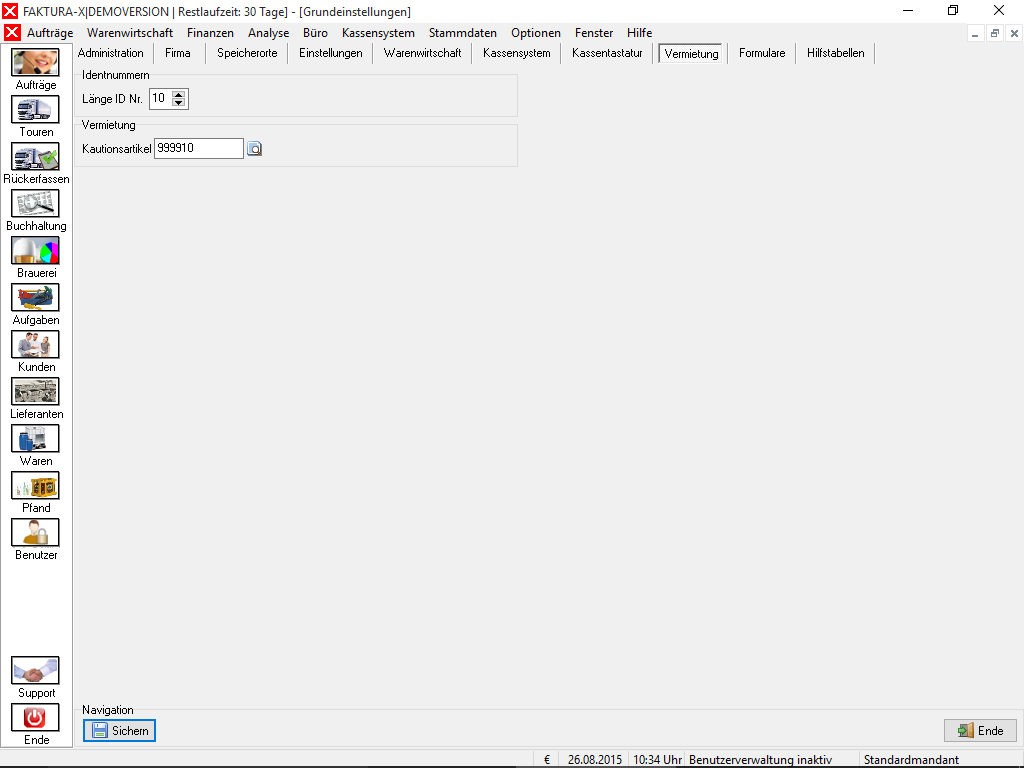The image size is (1024, 768).
Task: Open the Lieferanten sidebar icon
Action: [x=35, y=391]
